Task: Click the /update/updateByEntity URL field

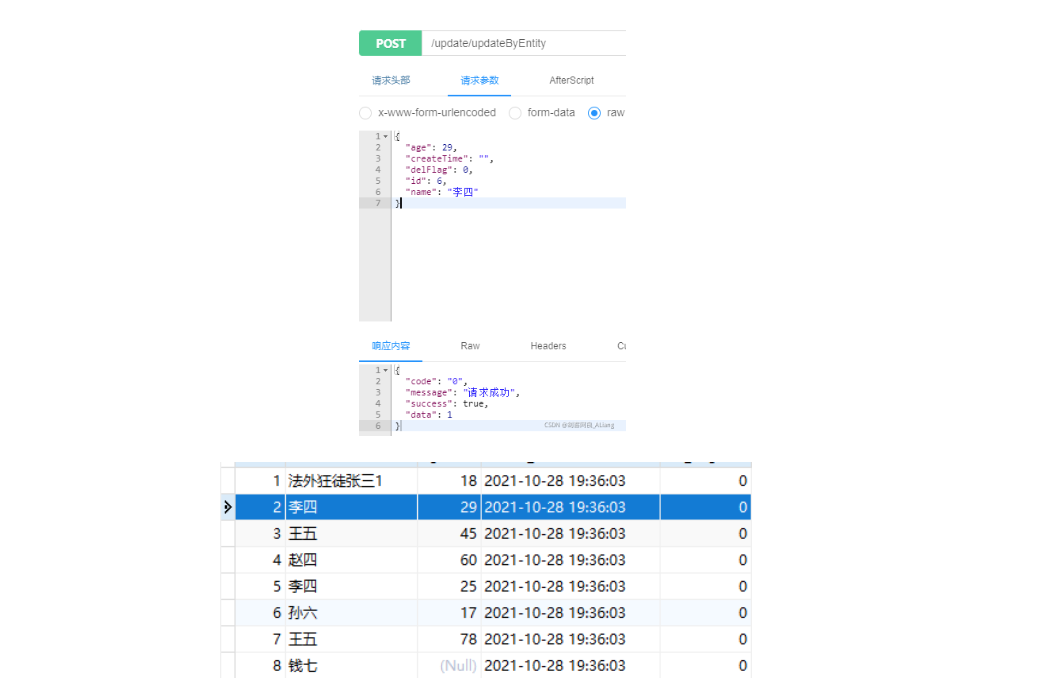Action: (x=487, y=43)
